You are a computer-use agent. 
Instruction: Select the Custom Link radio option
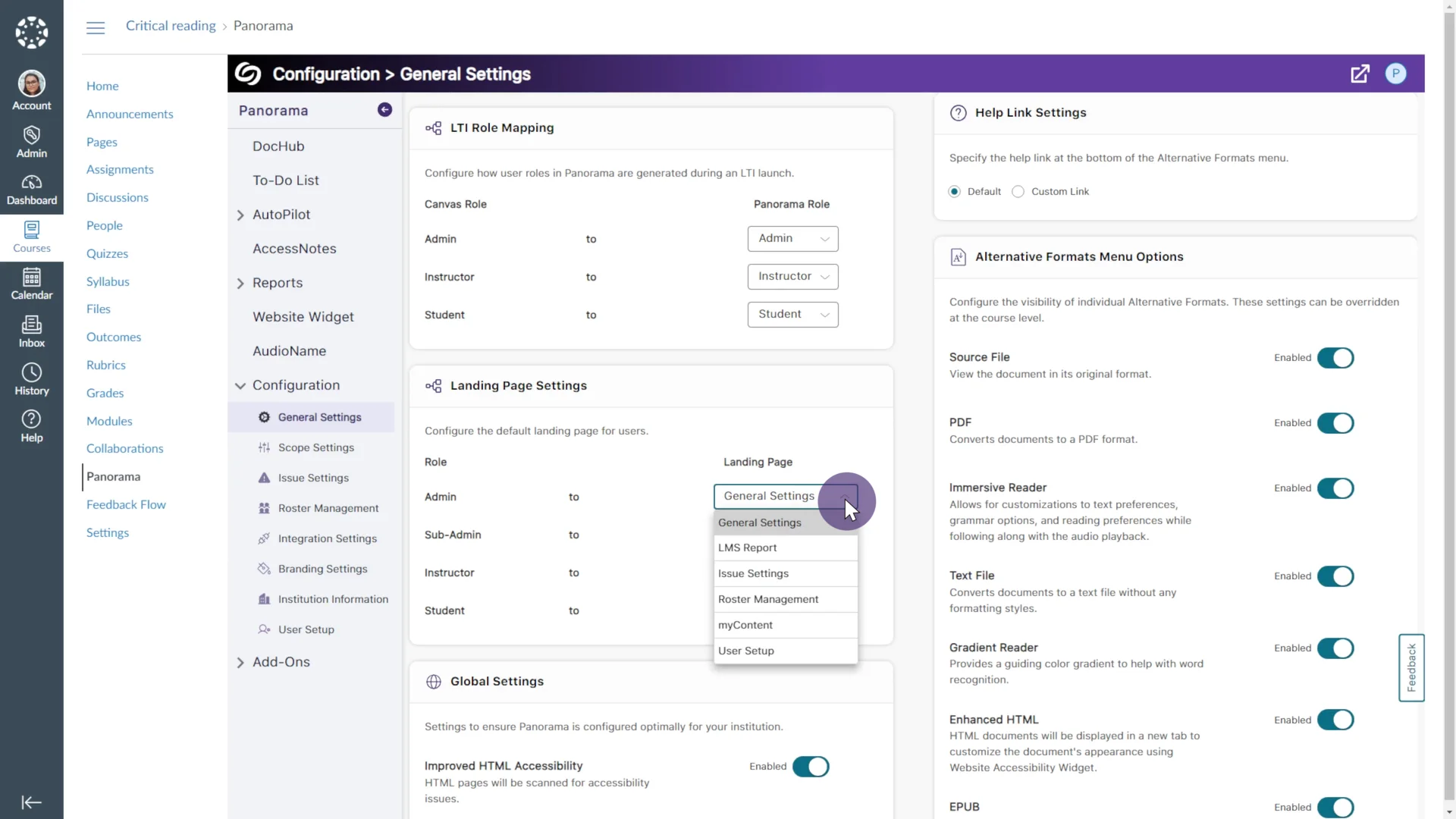[x=1018, y=192]
